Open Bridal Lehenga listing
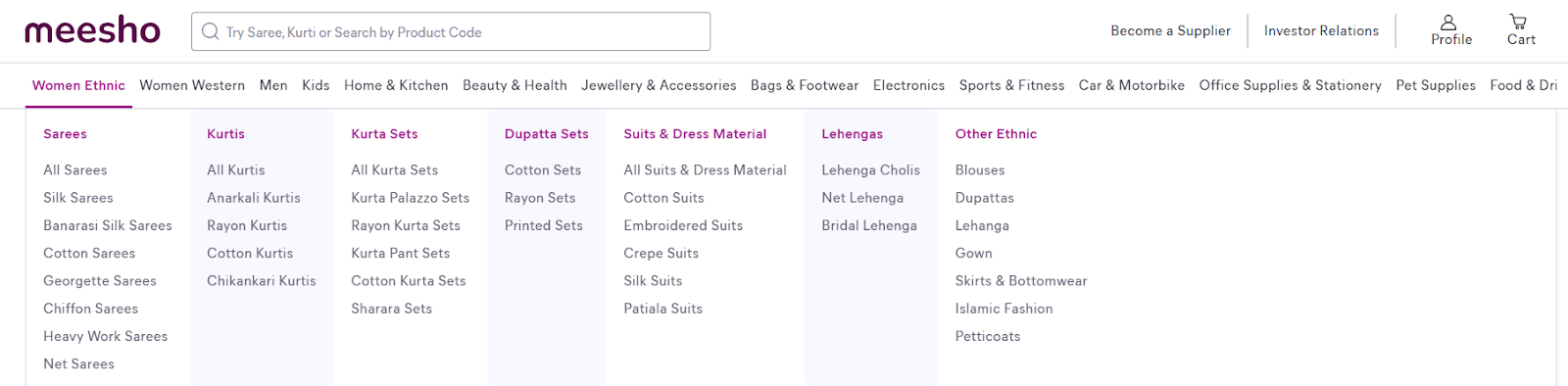 pyautogui.click(x=869, y=225)
